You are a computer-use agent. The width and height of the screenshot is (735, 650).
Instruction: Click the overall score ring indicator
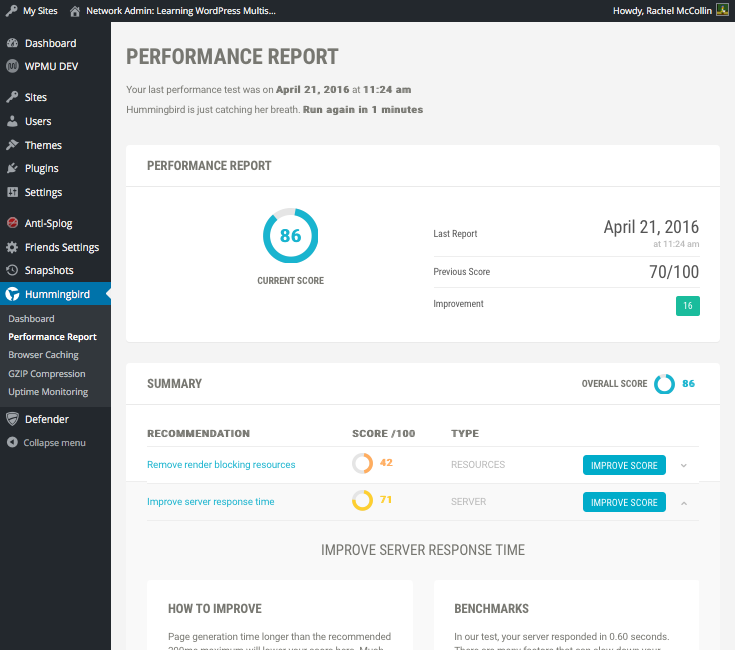(x=664, y=384)
